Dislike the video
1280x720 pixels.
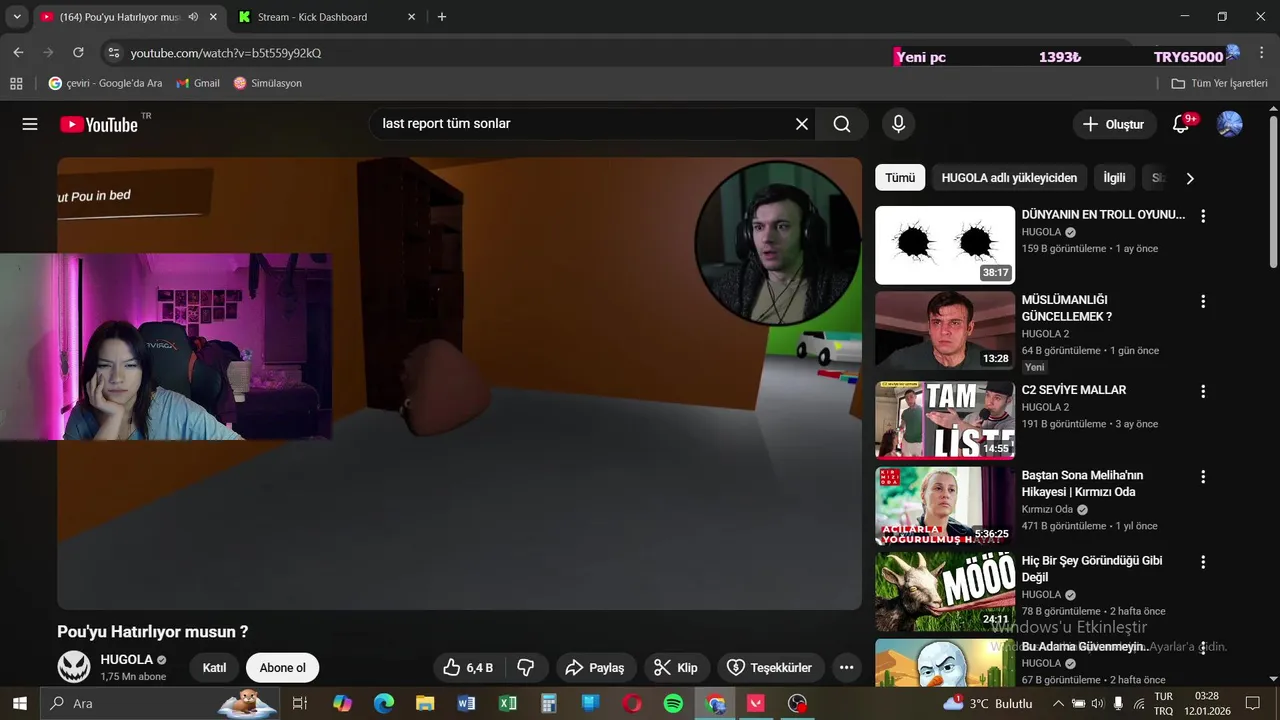tap(526, 667)
